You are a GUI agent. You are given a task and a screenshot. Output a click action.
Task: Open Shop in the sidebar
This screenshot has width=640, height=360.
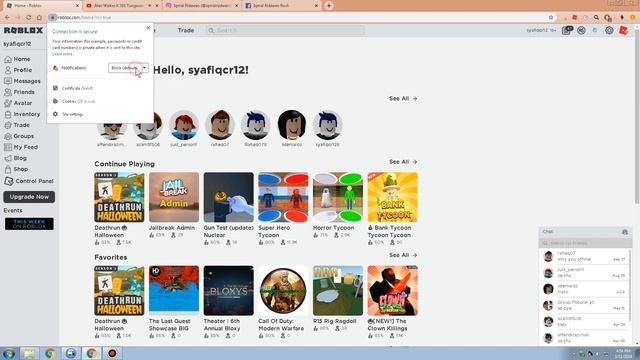16,169
